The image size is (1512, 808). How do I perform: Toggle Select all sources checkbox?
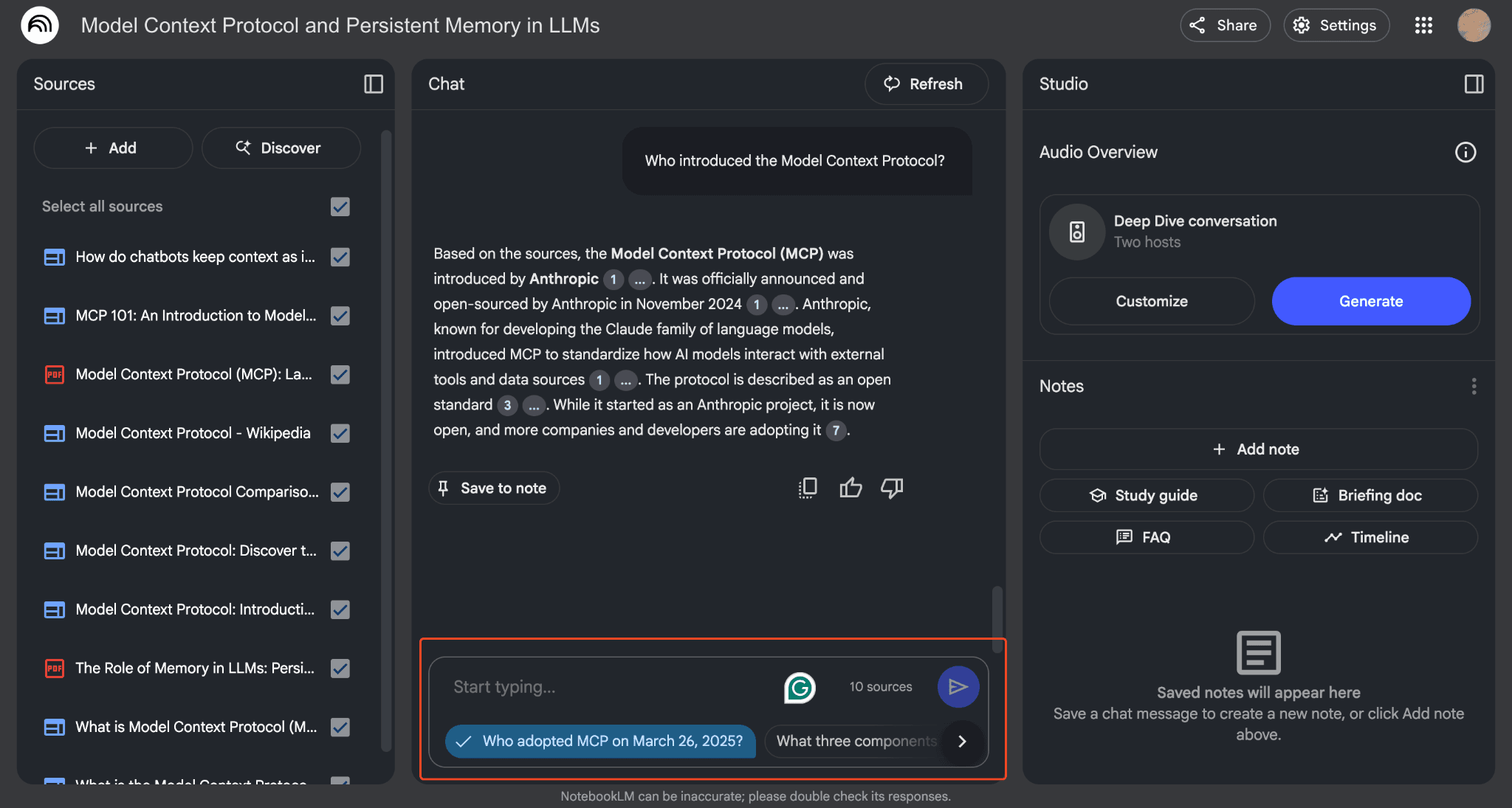pyautogui.click(x=340, y=207)
